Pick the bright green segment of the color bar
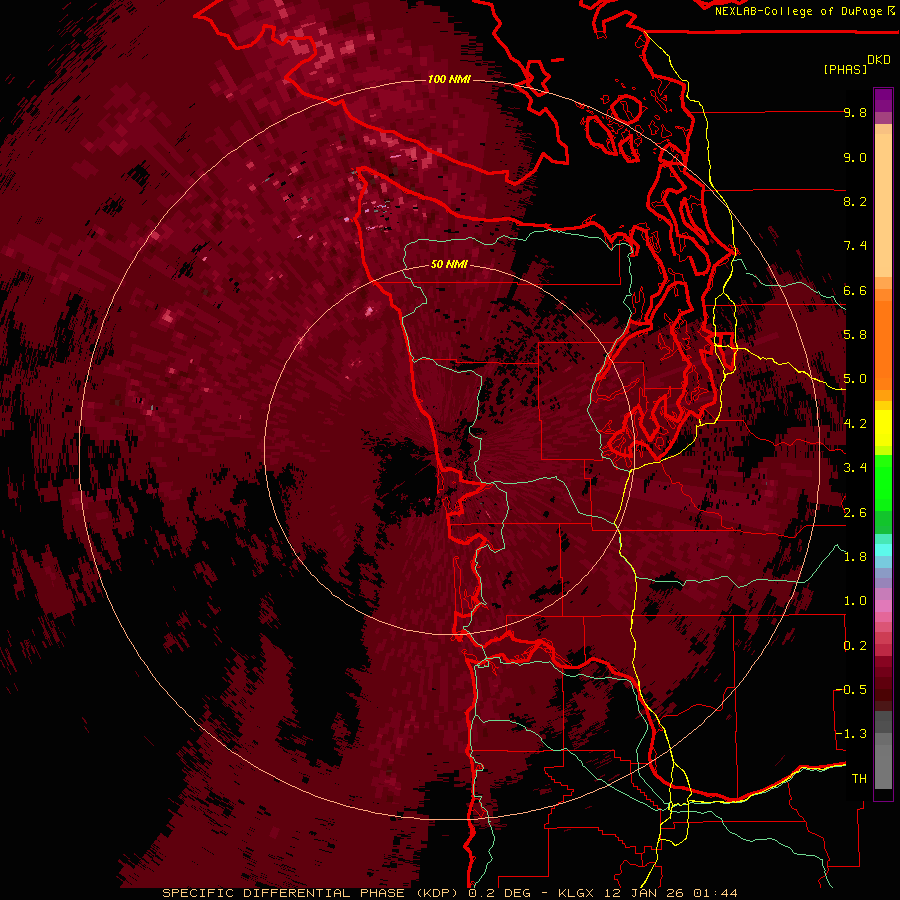 coord(883,482)
